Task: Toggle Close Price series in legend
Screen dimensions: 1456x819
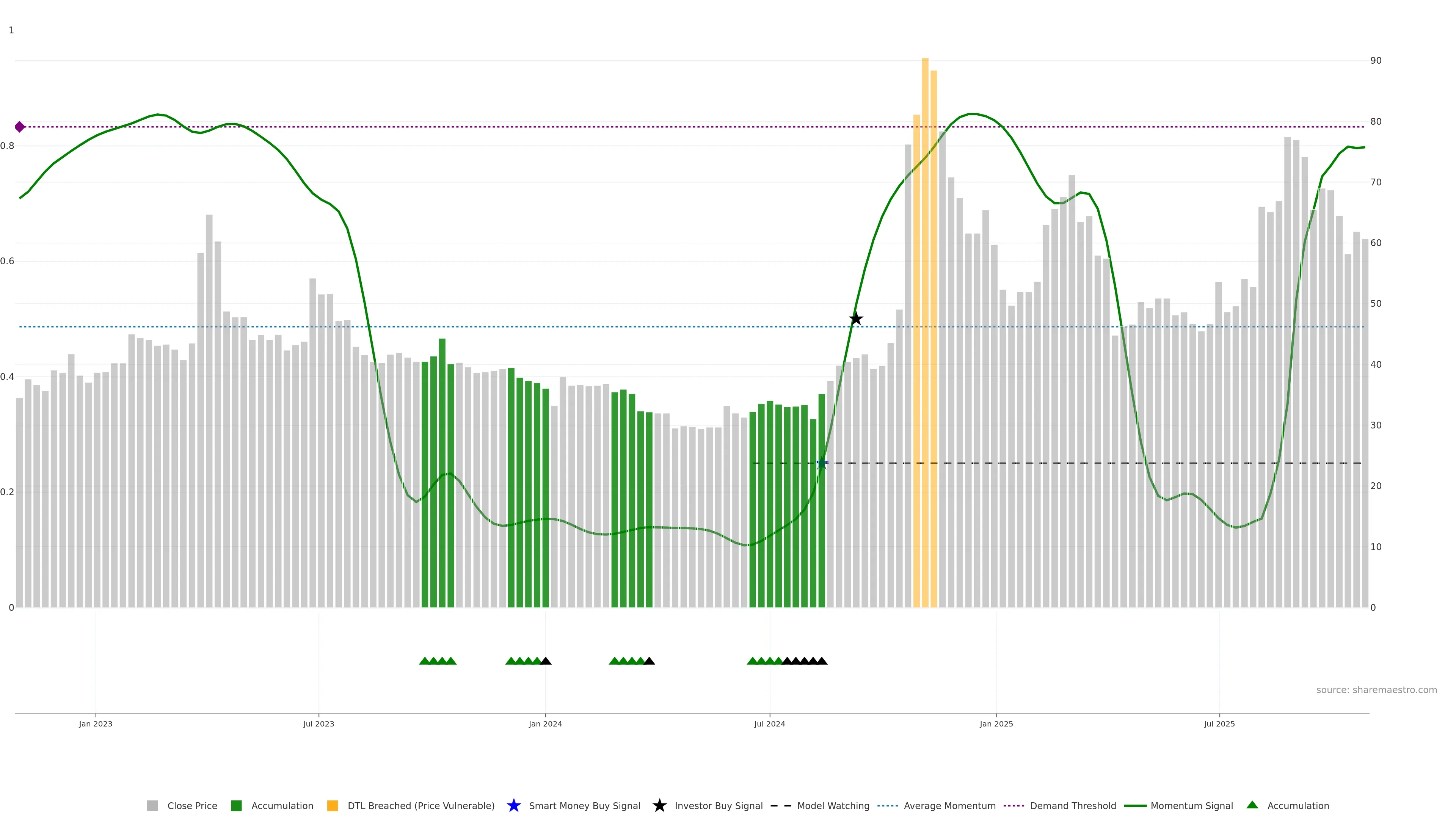Action: tap(191, 806)
